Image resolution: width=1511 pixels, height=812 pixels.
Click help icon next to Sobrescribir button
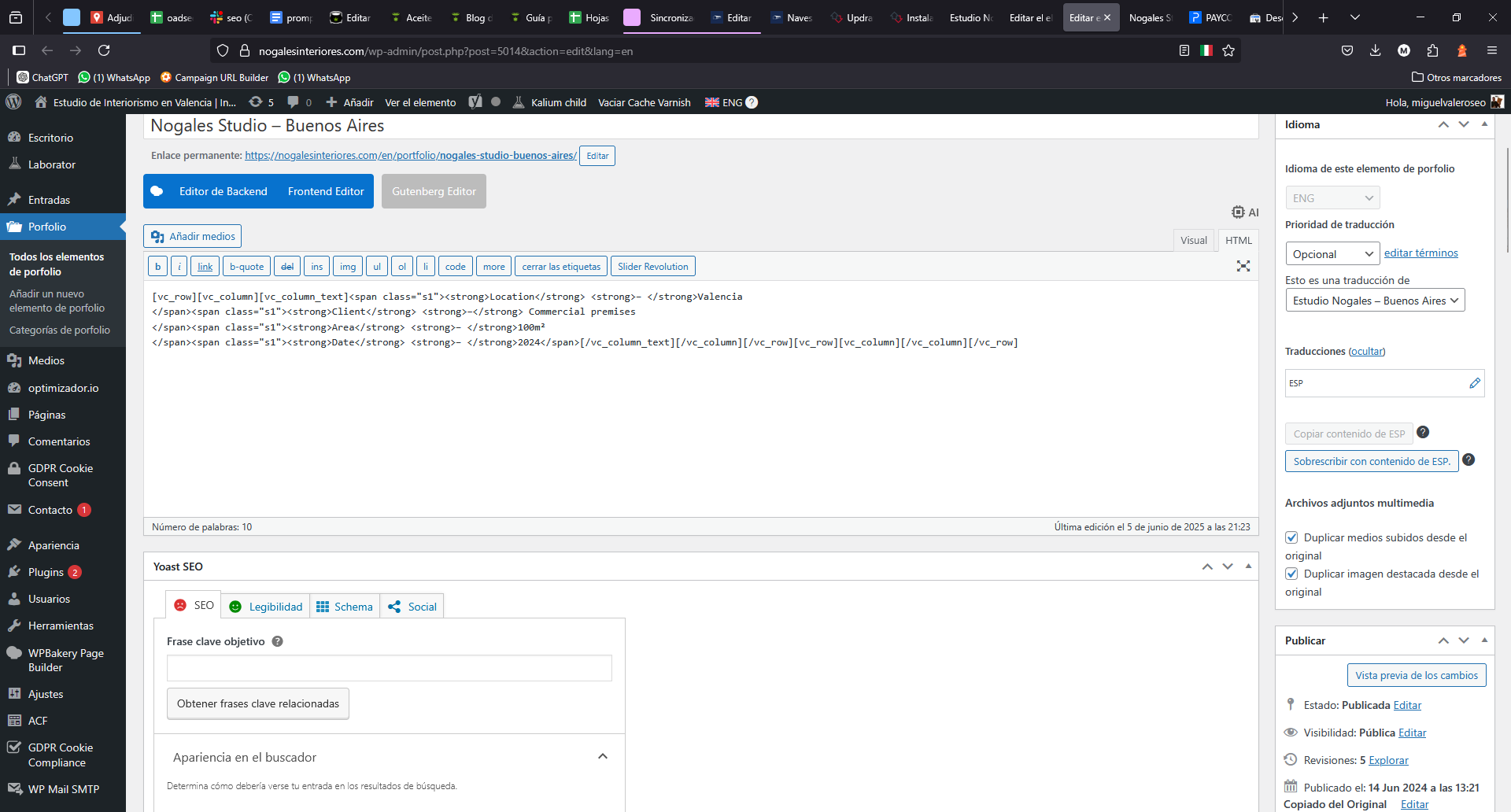coord(1469,460)
